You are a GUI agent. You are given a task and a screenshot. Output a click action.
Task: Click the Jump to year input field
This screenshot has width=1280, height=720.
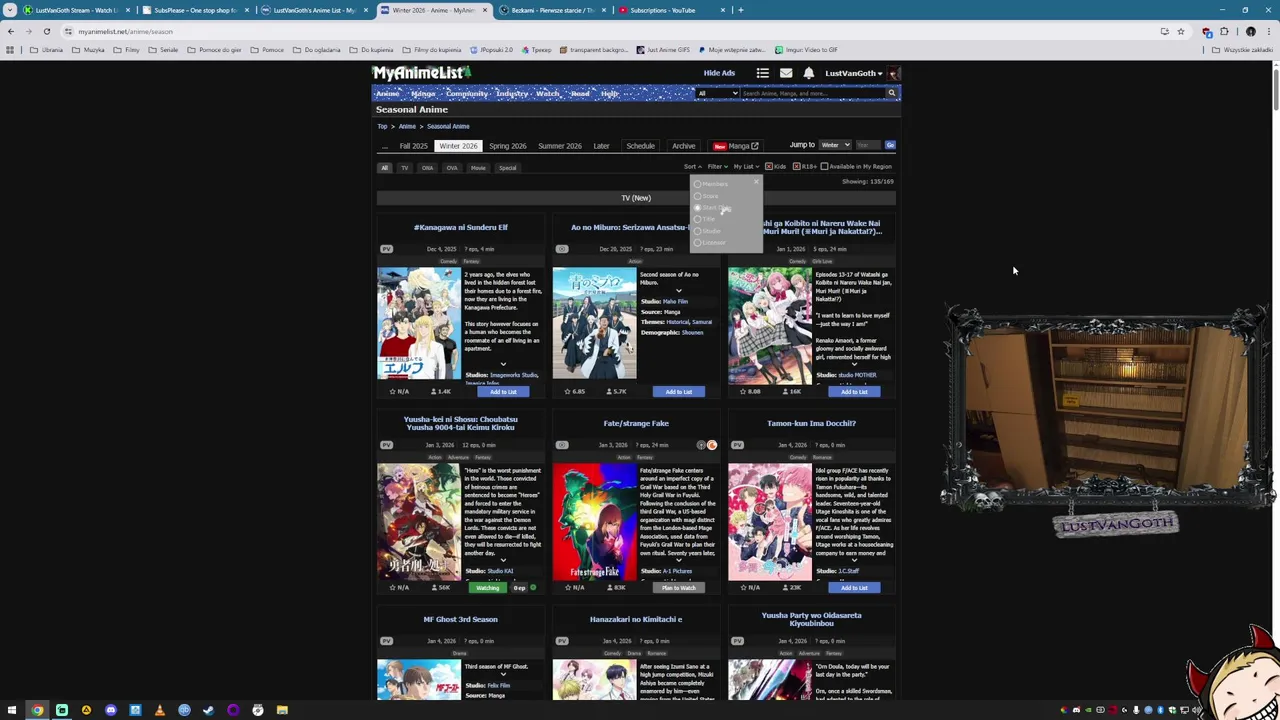pos(868,145)
